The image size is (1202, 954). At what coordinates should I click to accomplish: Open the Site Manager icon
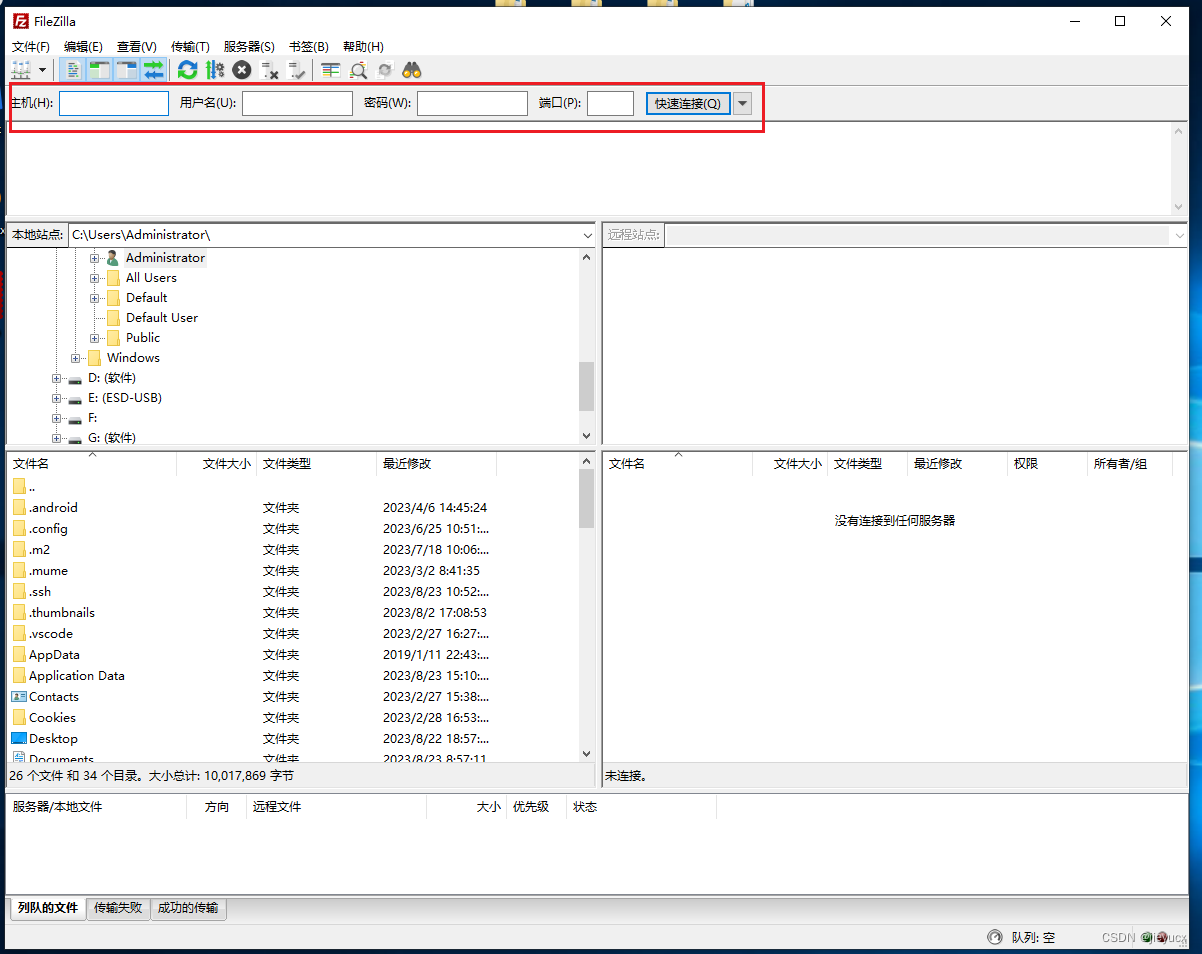(21, 70)
